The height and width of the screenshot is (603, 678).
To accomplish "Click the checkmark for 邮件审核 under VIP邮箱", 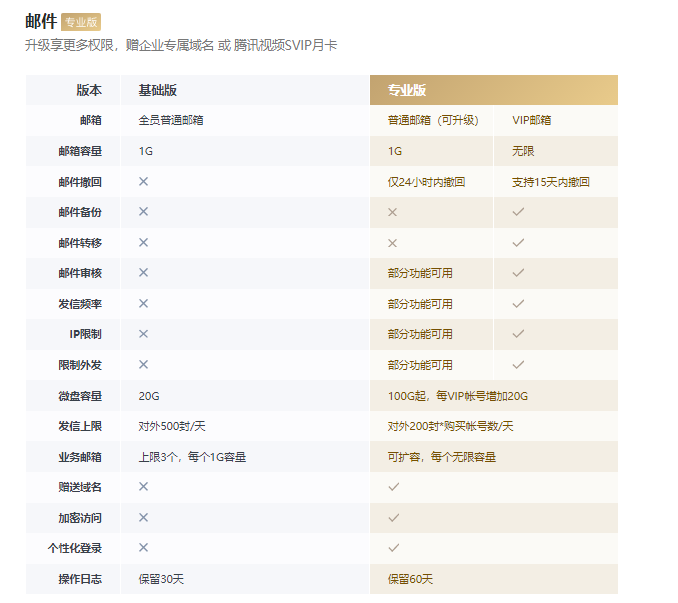I will click(x=518, y=272).
